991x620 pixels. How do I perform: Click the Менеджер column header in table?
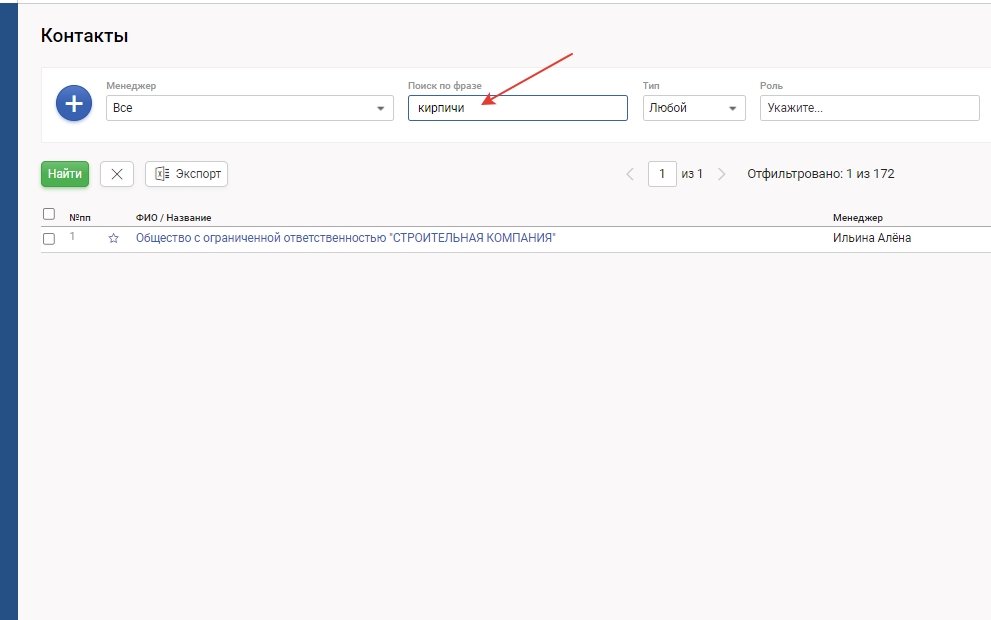pos(857,218)
